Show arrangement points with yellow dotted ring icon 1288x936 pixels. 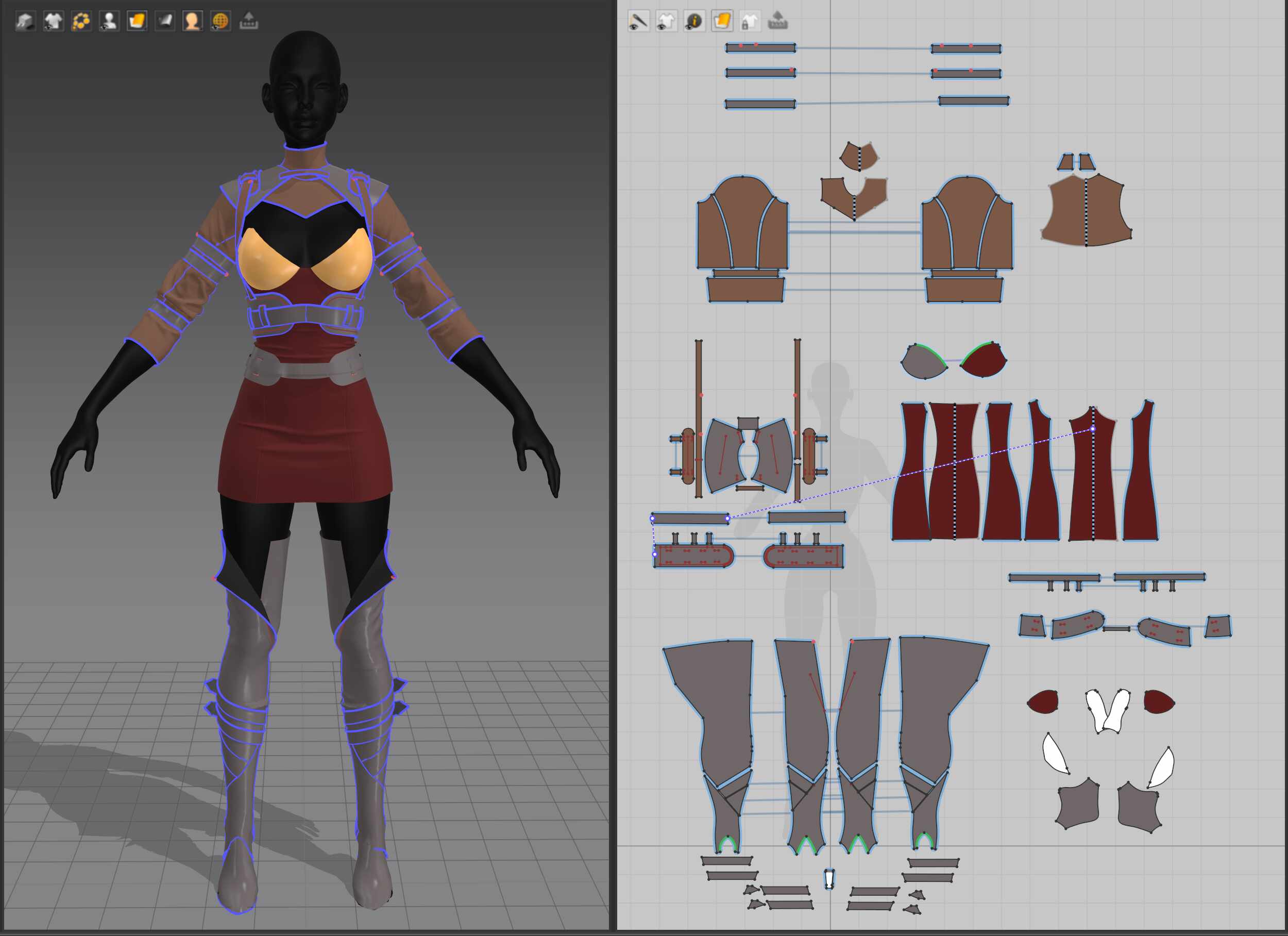click(81, 21)
